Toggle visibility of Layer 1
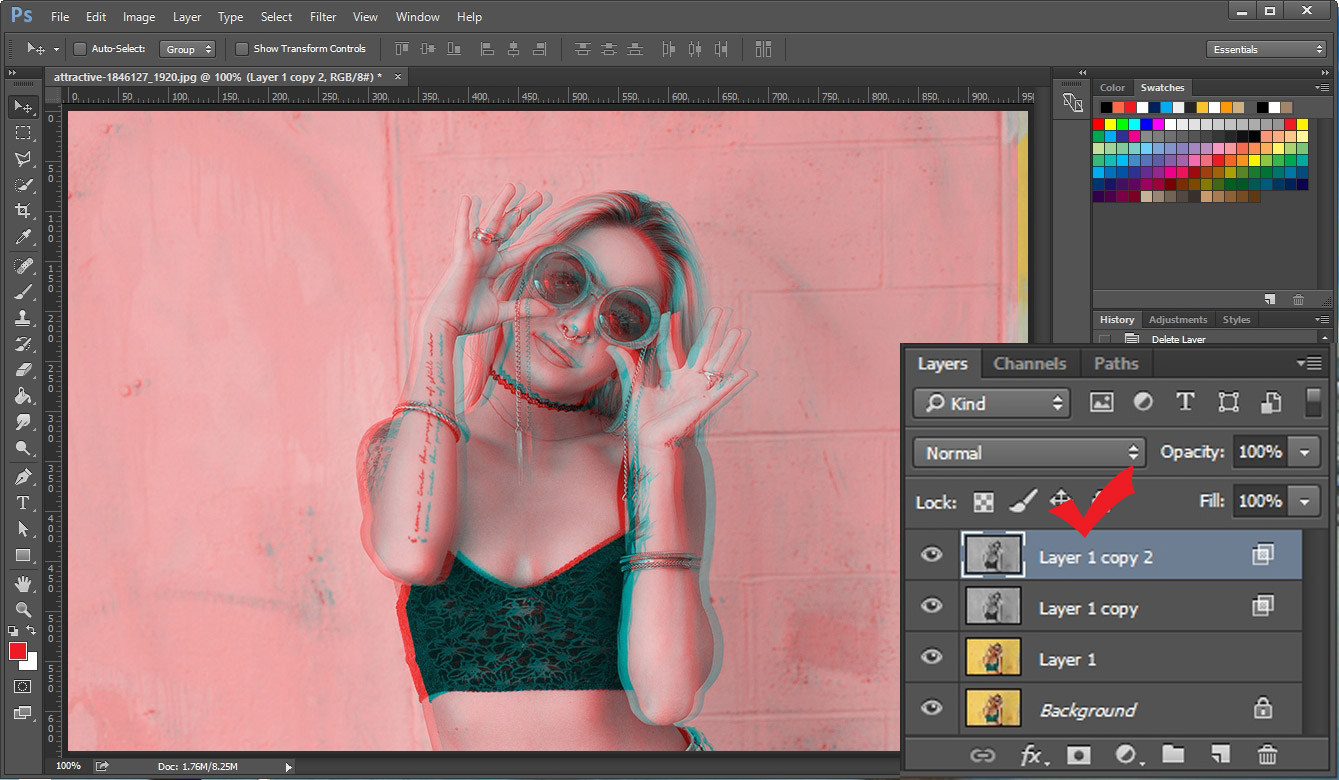The image size is (1339, 780). (931, 656)
